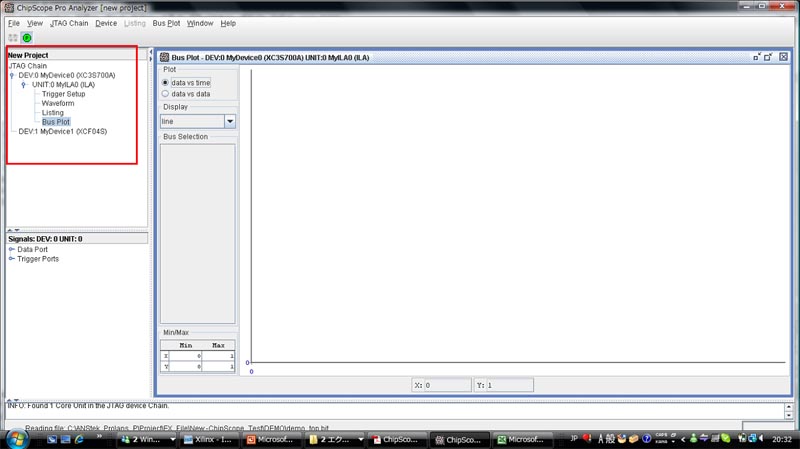
Task: Select Trigger Setup in project tree
Action: [x=63, y=94]
